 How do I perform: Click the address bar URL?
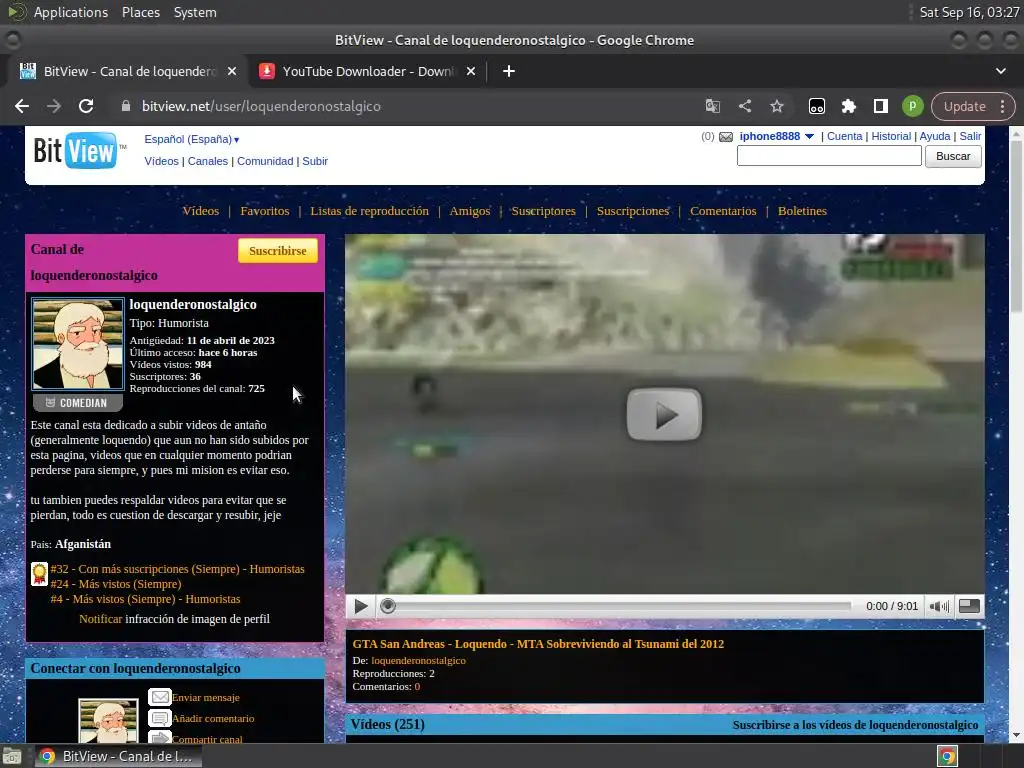coord(261,106)
